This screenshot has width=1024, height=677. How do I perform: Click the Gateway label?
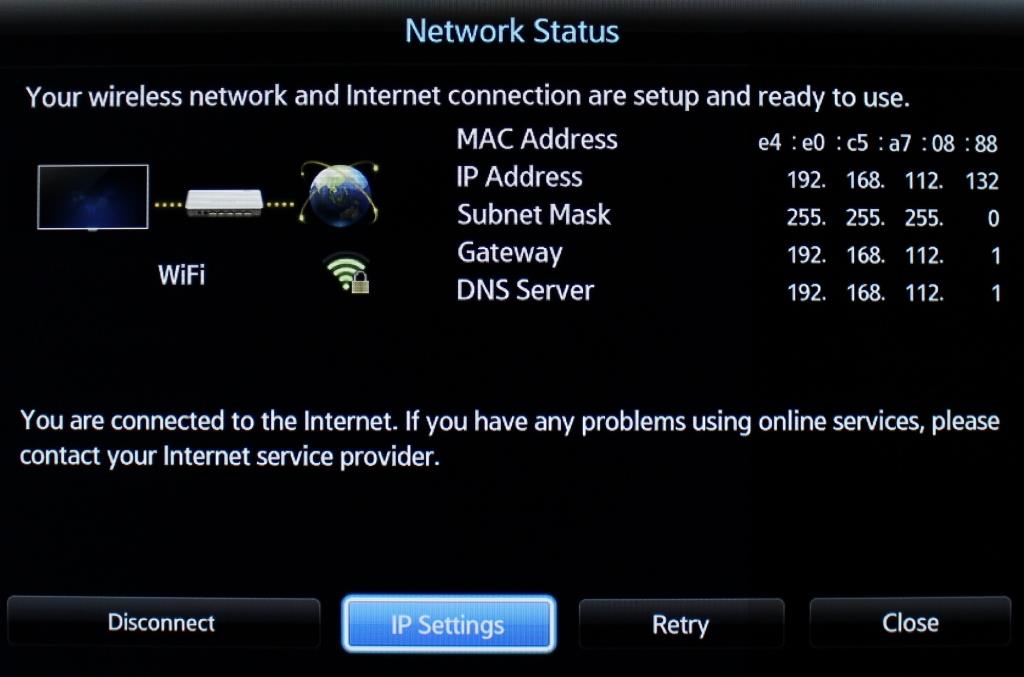[x=509, y=253]
